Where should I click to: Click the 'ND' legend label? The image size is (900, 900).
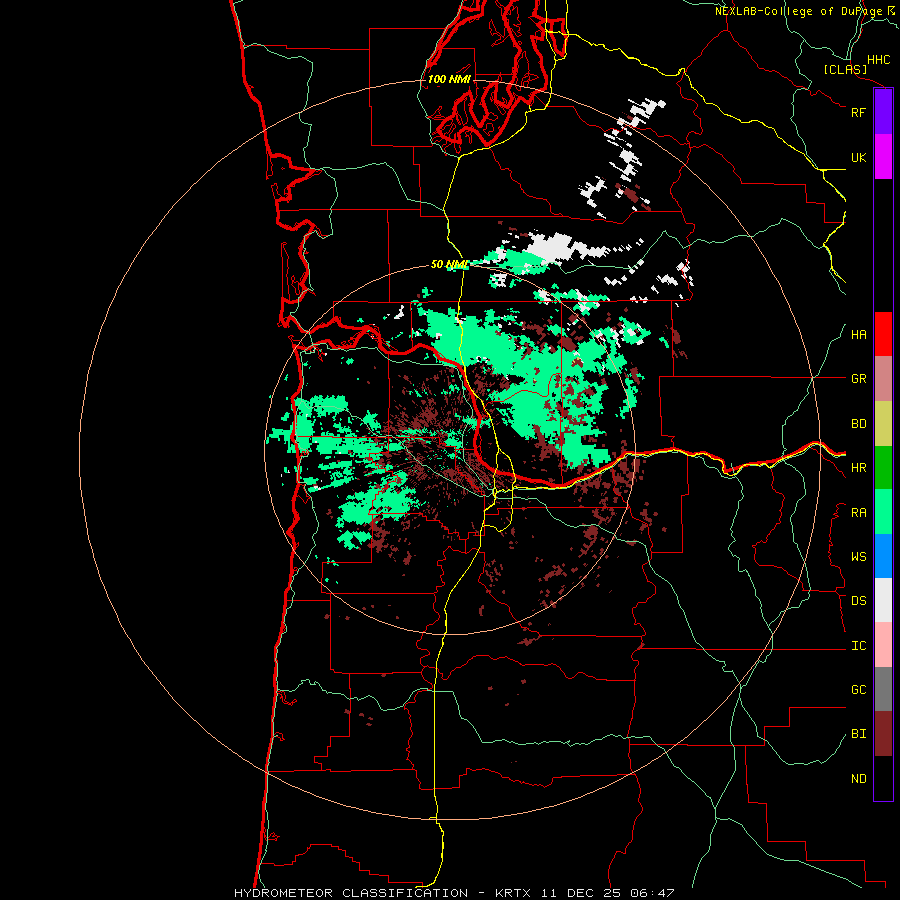click(x=858, y=779)
